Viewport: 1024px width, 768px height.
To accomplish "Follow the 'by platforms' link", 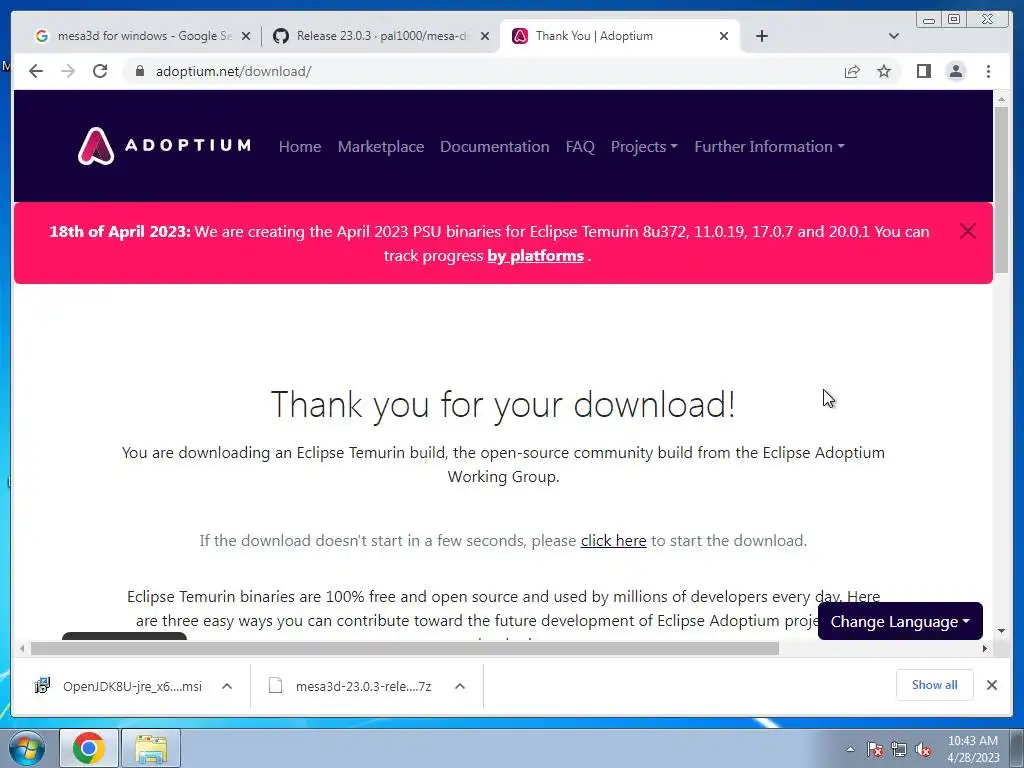I will coord(536,255).
